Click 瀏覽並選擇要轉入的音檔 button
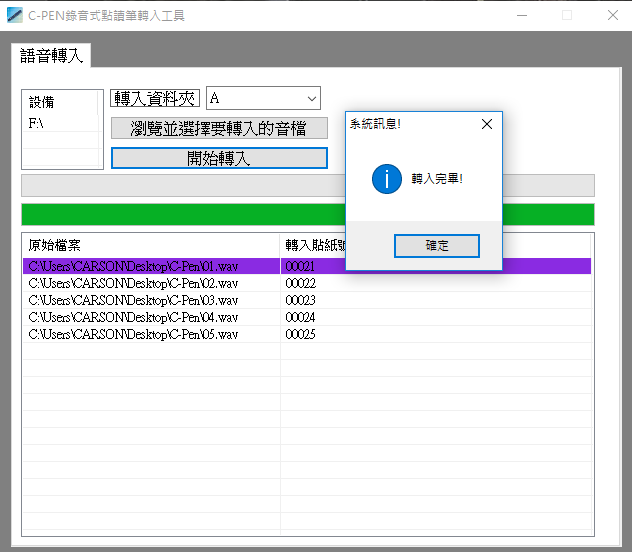 pos(219,128)
